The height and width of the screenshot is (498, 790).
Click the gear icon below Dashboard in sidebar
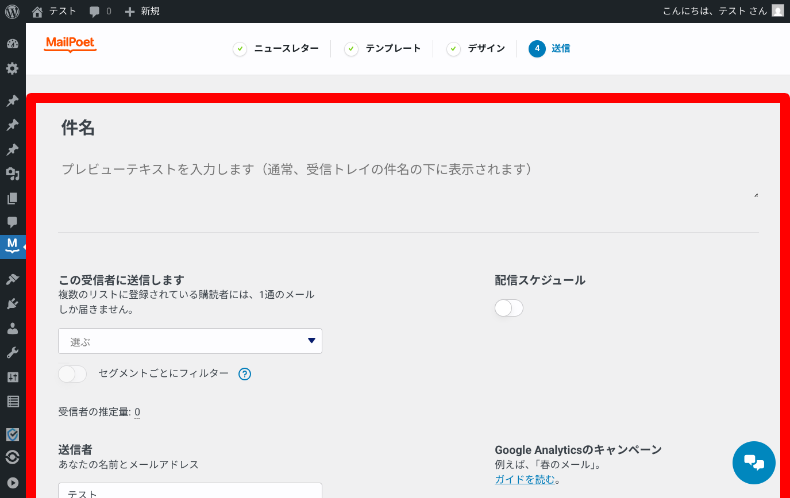[x=13, y=69]
